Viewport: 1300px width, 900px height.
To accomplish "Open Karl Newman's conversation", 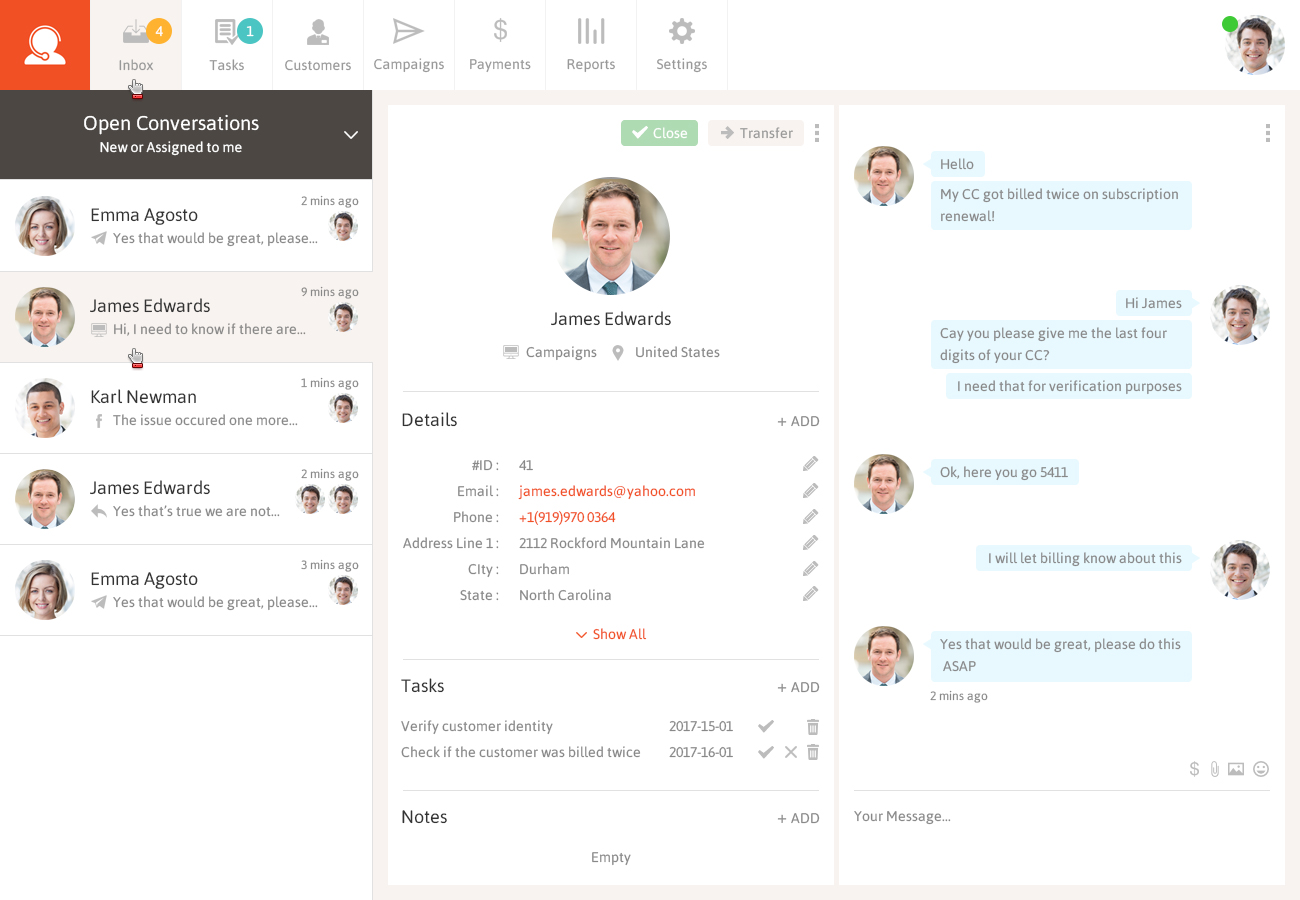I will pyautogui.click(x=186, y=408).
